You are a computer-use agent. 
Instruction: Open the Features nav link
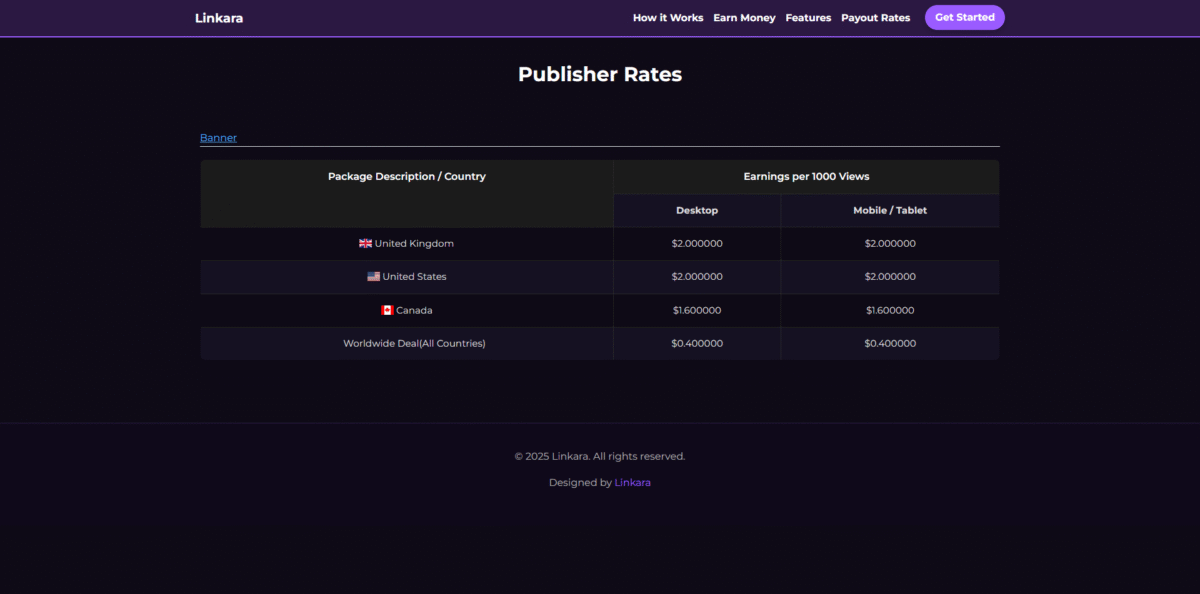click(808, 18)
